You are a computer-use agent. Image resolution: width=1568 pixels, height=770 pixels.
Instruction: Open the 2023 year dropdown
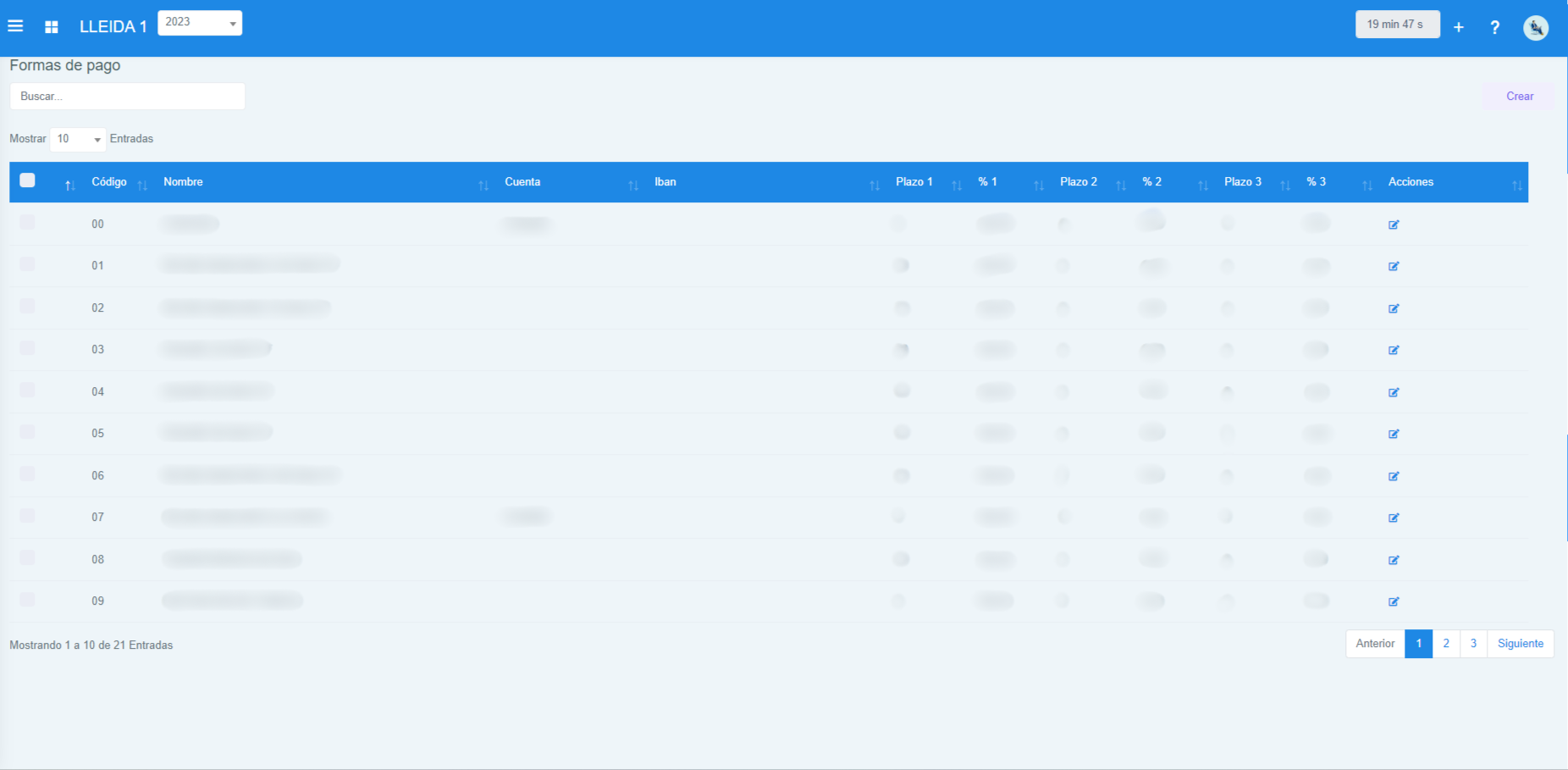point(200,23)
